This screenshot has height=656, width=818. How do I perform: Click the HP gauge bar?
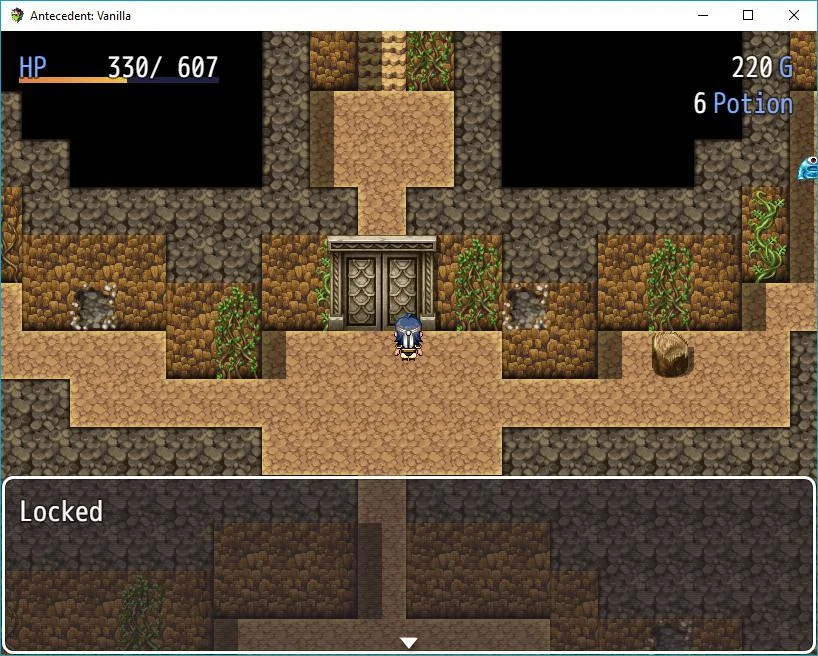click(119, 80)
